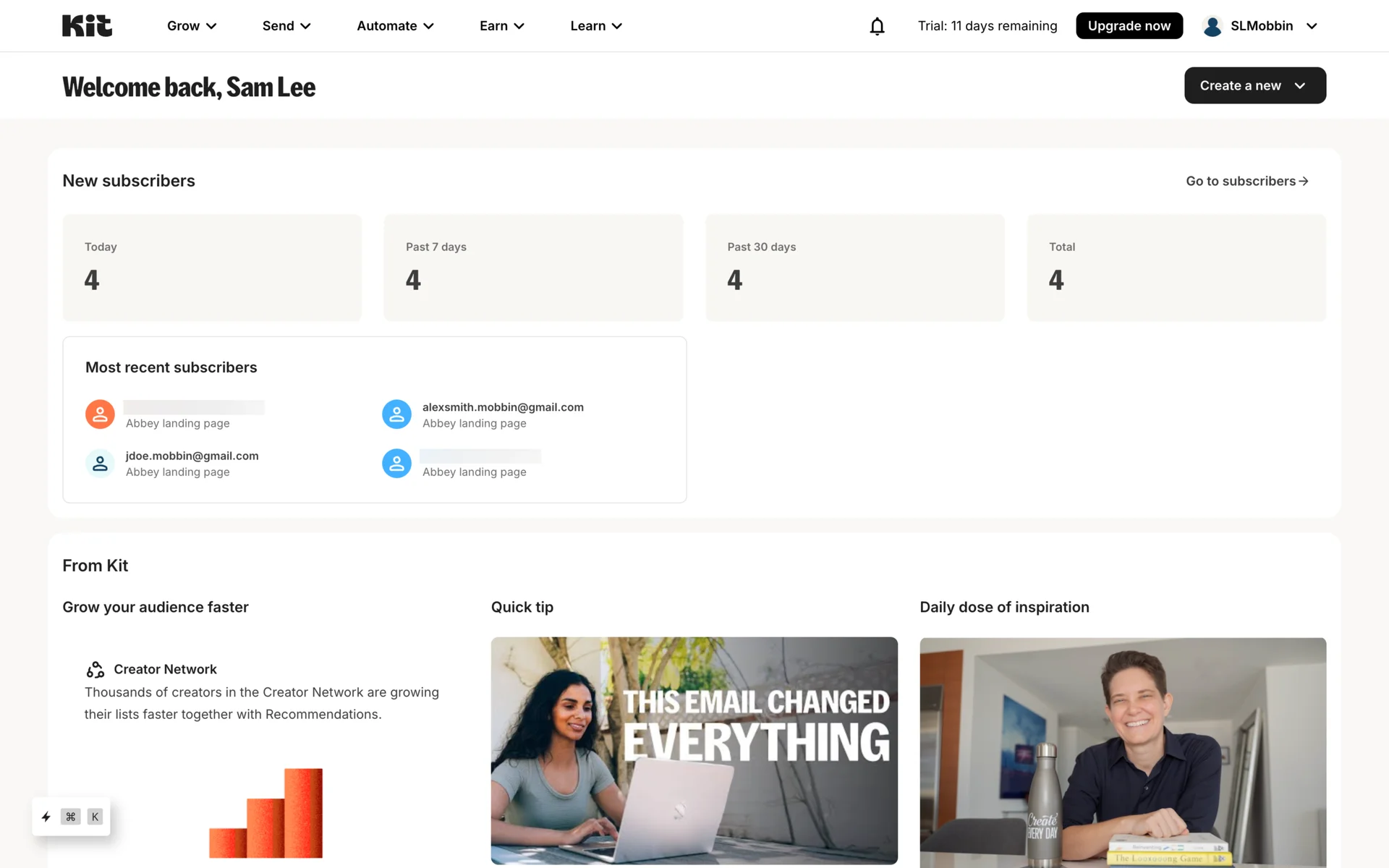Open the Daily dose of inspiration image
Image resolution: width=1389 pixels, height=868 pixels.
[1123, 752]
